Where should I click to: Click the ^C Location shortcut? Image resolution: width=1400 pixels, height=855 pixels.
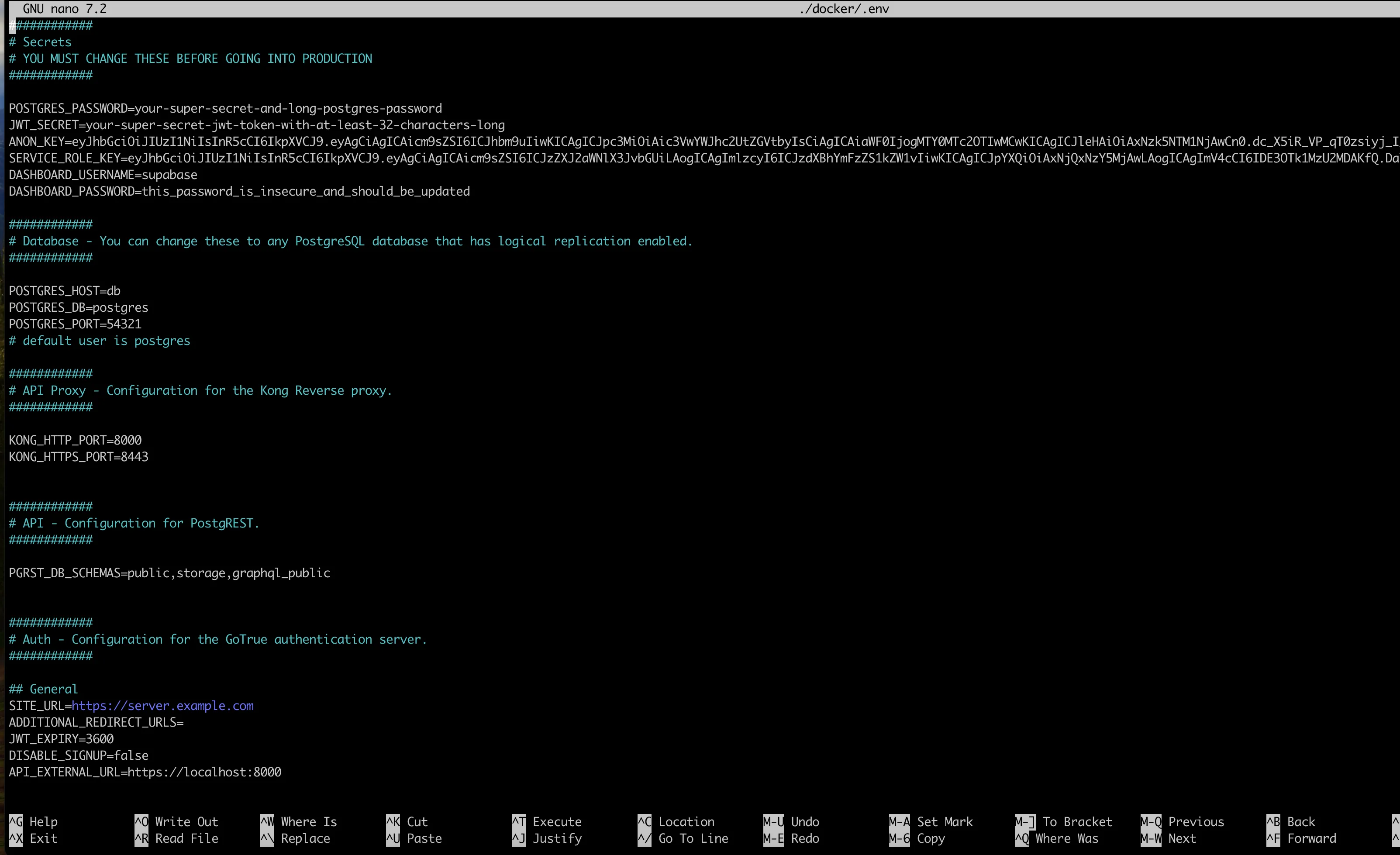(676, 821)
